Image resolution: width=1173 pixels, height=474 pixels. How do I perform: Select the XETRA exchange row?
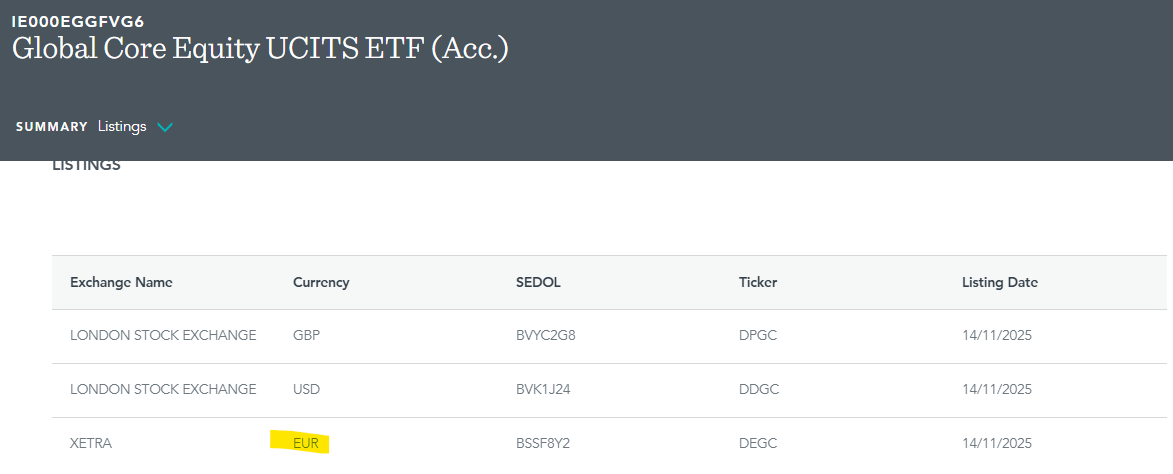pos(91,443)
